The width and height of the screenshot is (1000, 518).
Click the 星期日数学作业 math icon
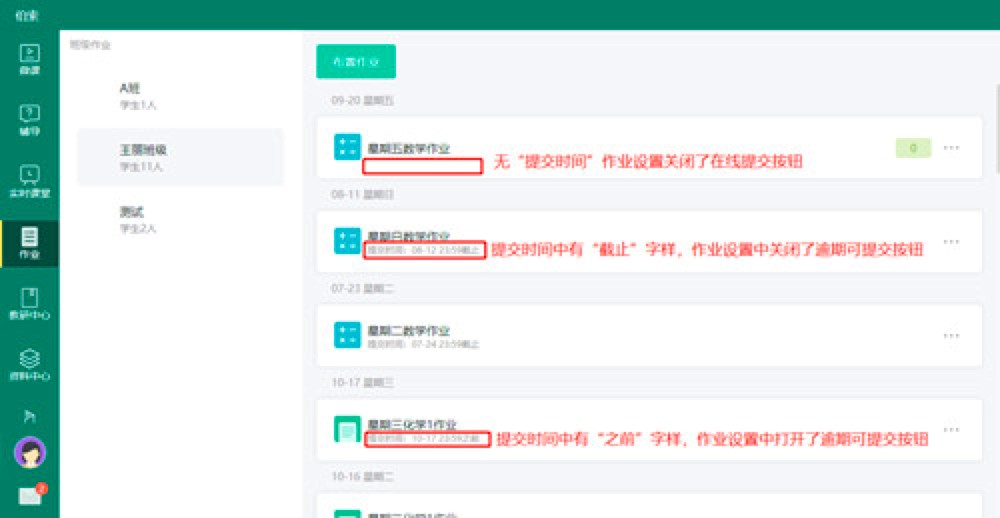coord(347,241)
